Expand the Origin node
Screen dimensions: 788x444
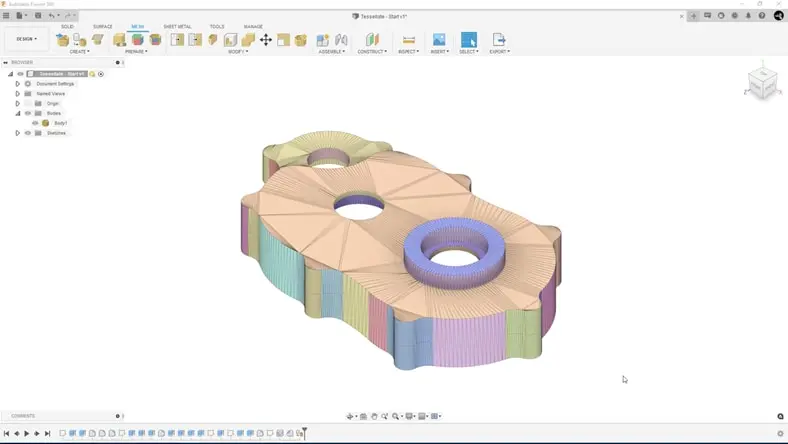pyautogui.click(x=18, y=104)
